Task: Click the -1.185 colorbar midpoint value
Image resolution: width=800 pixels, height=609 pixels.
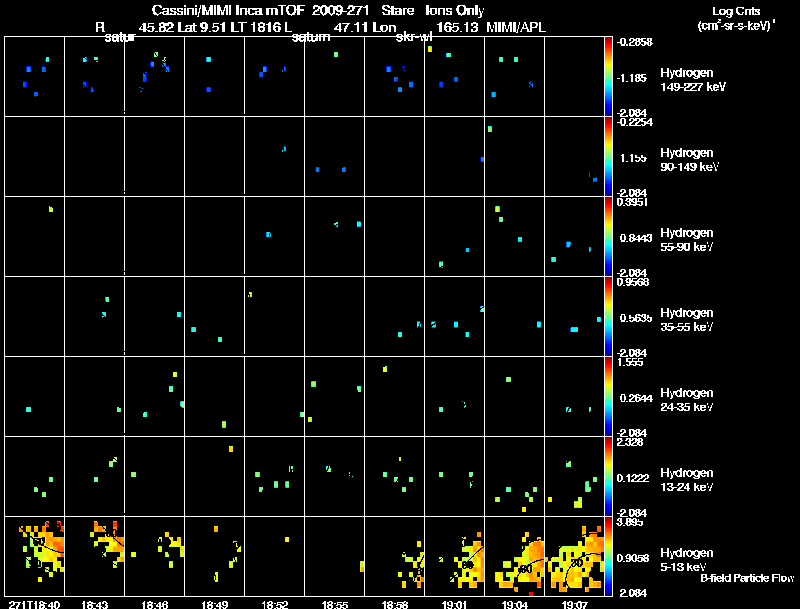Action: coord(633,78)
